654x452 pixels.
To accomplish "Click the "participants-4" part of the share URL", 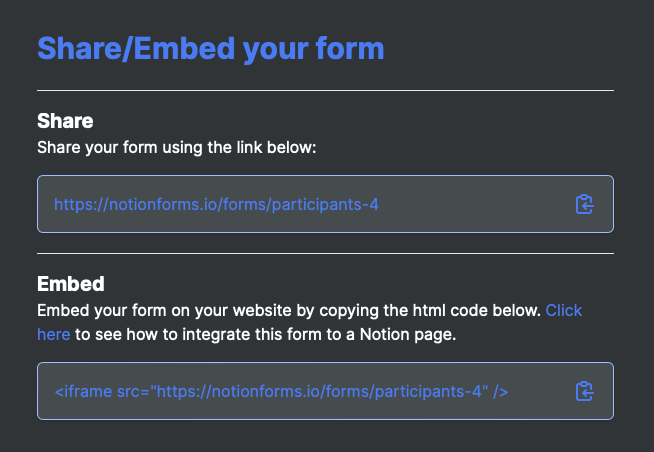I will 325,204.
